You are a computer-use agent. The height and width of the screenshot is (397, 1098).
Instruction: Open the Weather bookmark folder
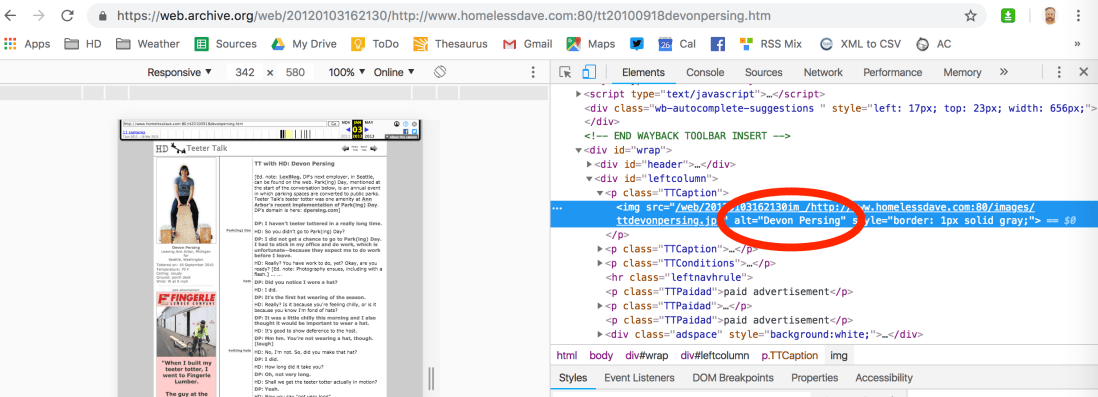pyautogui.click(x=148, y=44)
